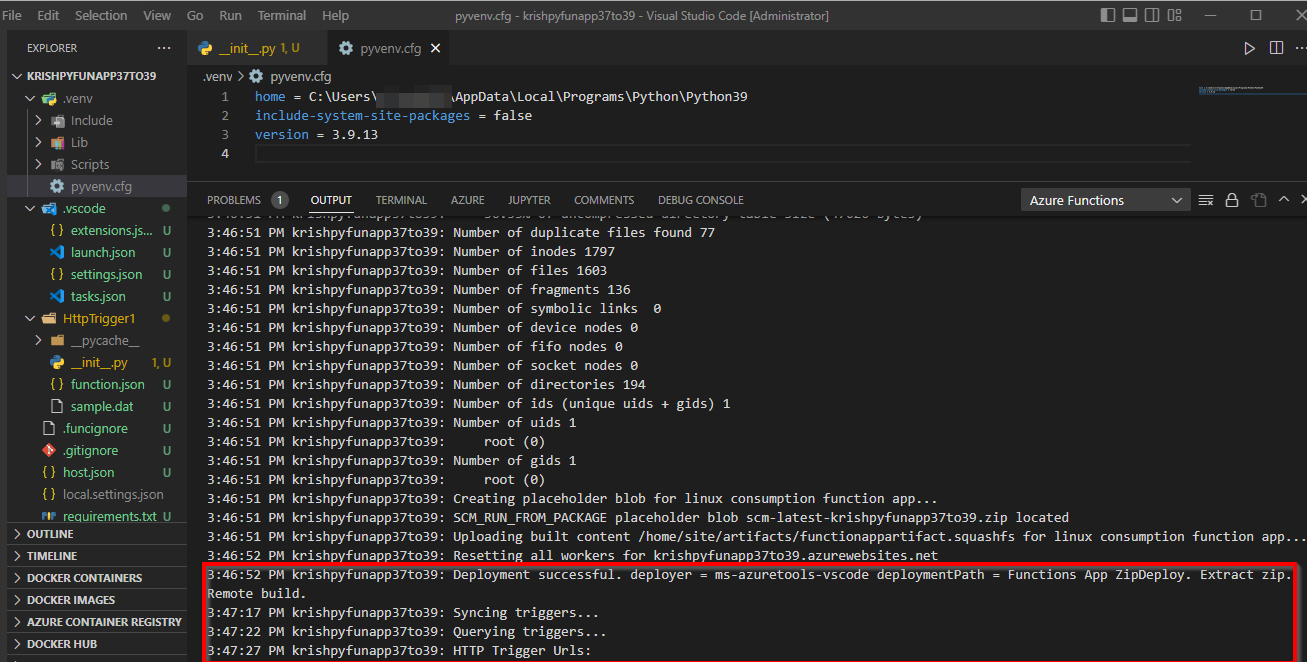Switch to the __init__.py editor tab

pos(256,48)
